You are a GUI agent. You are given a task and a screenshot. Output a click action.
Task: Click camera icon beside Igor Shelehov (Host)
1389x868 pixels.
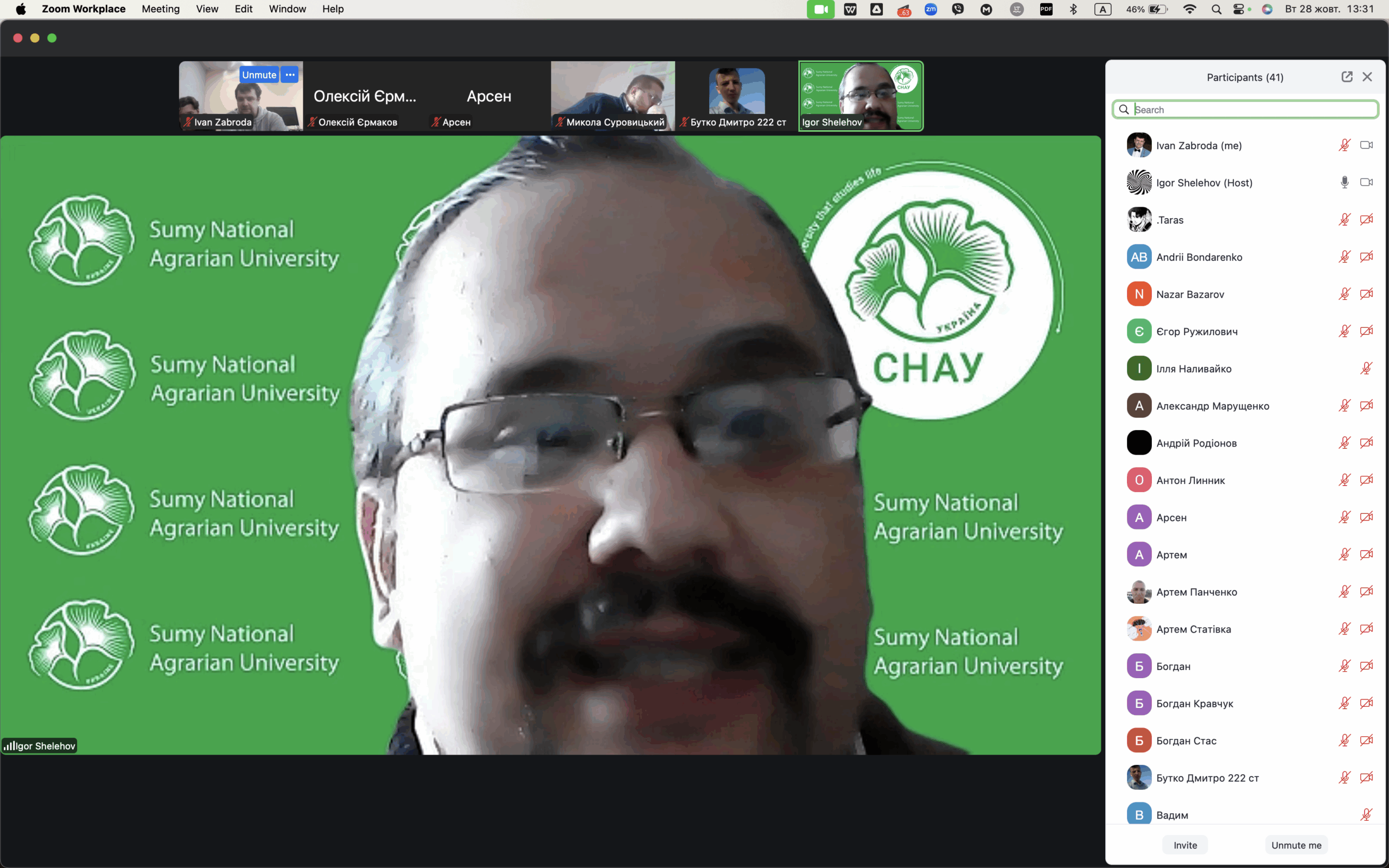point(1366,183)
